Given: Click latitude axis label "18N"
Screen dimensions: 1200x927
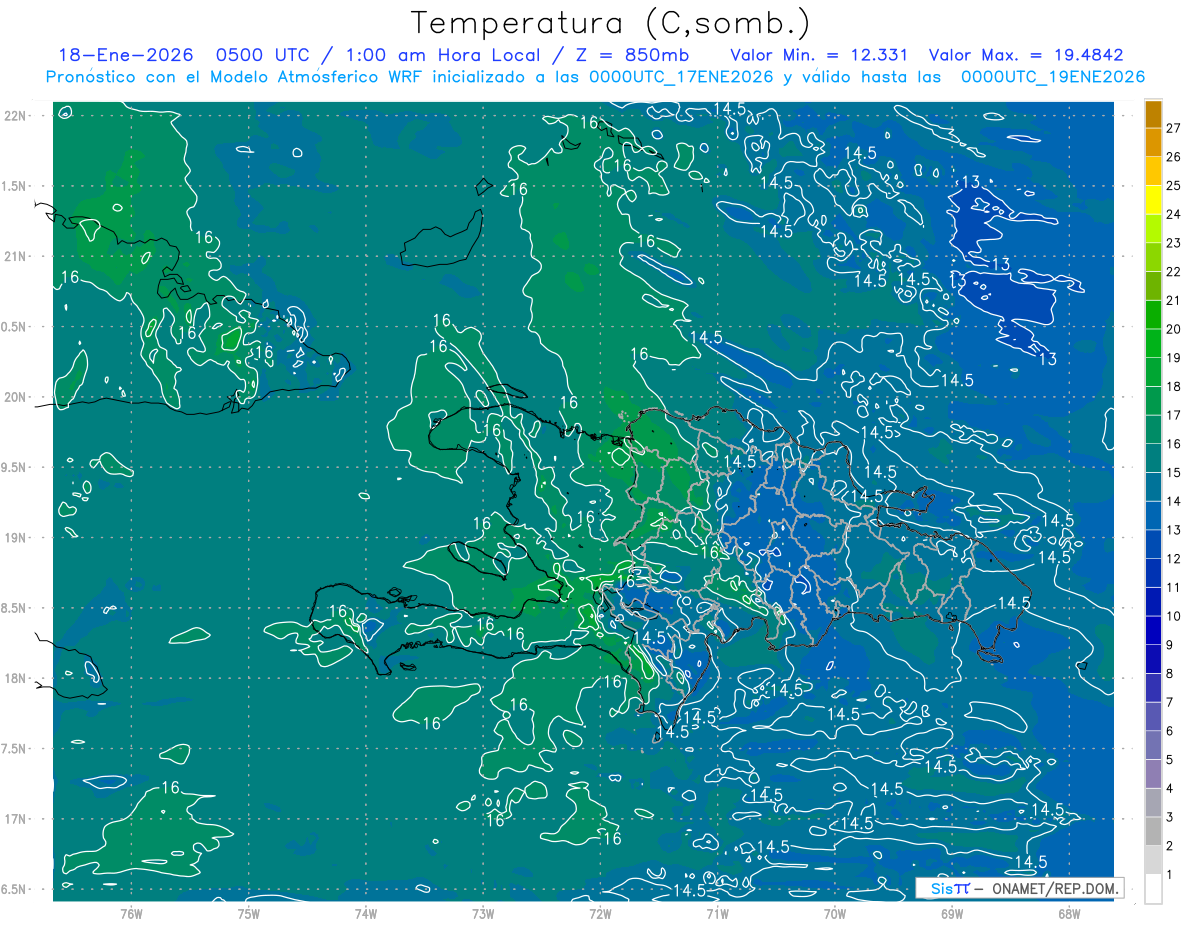Looking at the screenshot, I should point(15,679).
